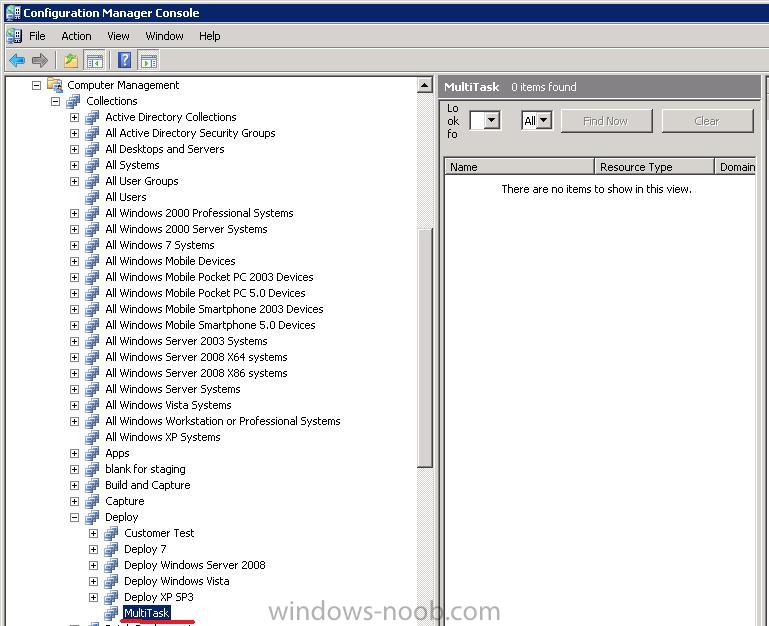
Task: Select All Windows Mobile Smartphone 2003 Devices
Action: click(x=214, y=309)
